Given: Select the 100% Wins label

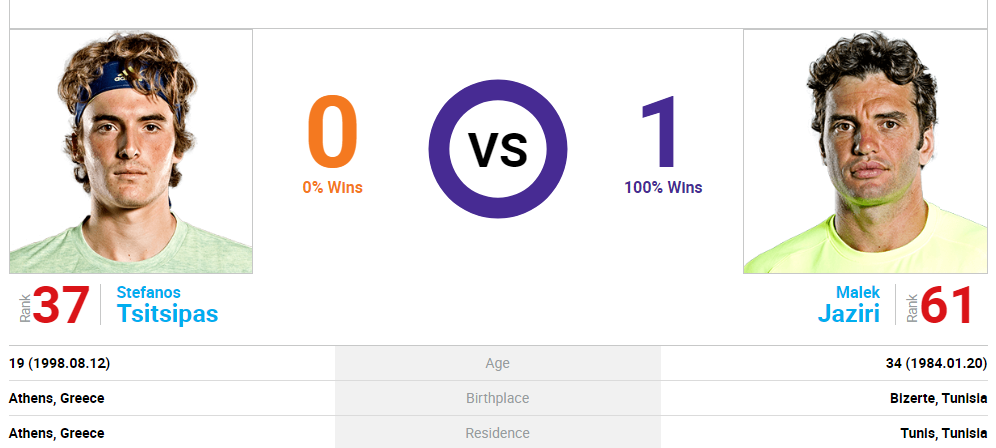Looking at the screenshot, I should [663, 187].
